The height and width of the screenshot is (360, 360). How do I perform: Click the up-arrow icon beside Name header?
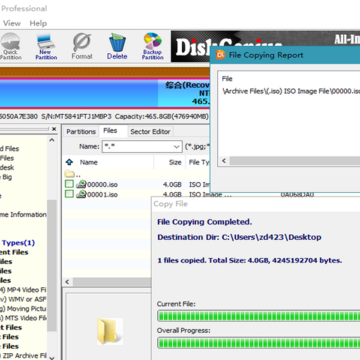tap(69, 162)
